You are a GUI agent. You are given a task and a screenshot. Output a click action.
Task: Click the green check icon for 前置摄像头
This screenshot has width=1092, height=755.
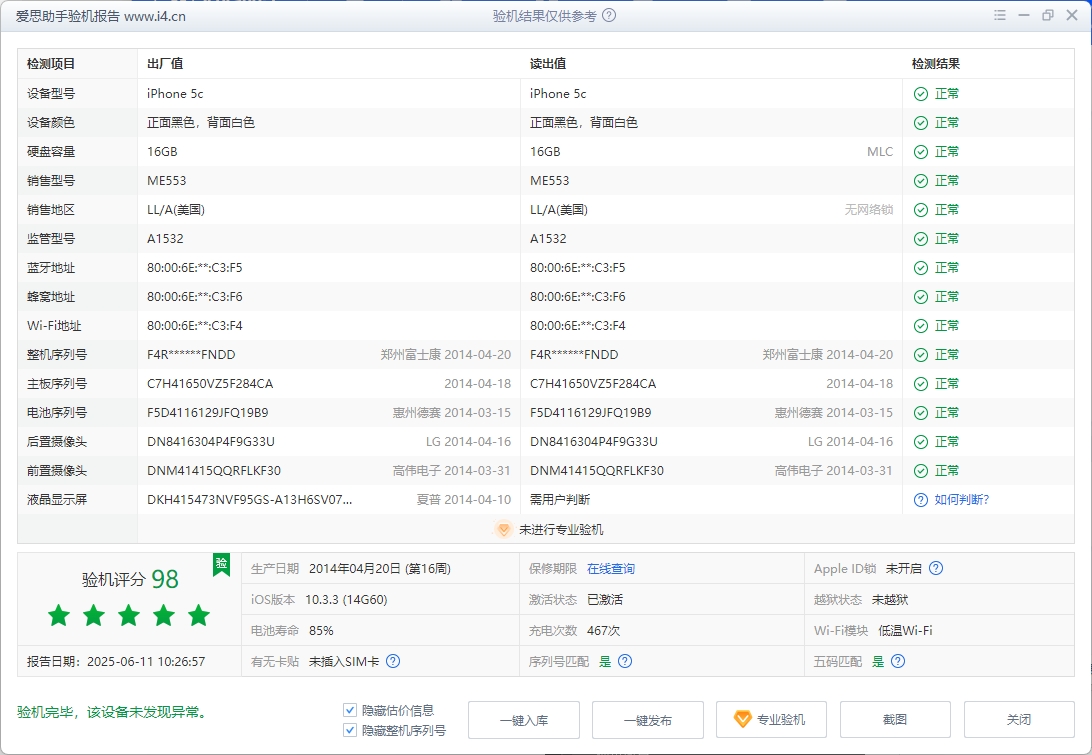click(x=921, y=472)
